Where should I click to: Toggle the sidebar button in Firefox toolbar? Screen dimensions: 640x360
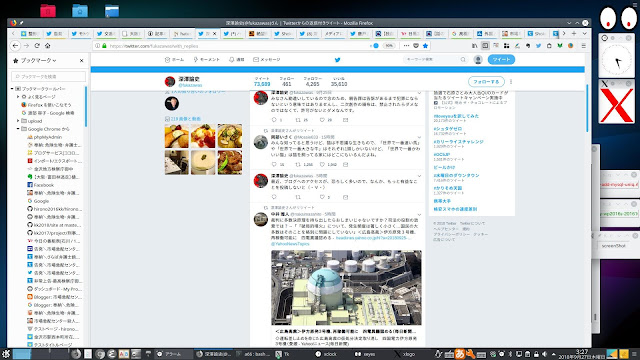point(485,46)
